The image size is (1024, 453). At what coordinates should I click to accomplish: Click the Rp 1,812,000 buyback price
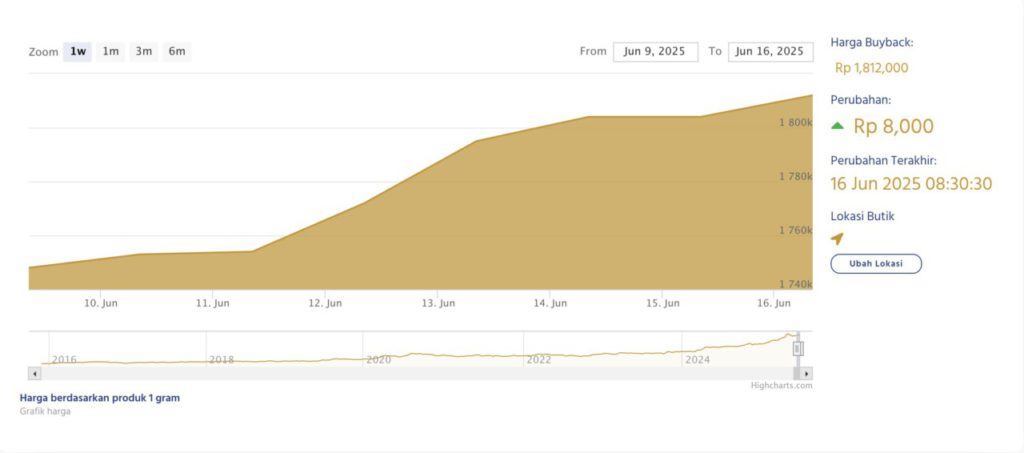tap(871, 68)
